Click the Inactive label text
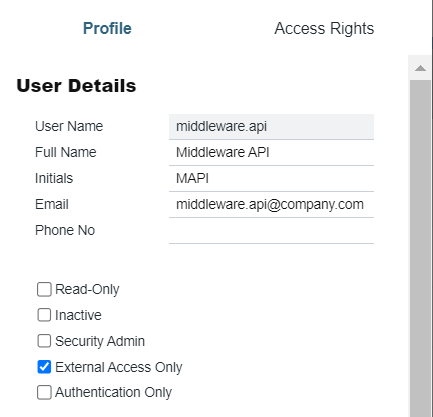 tap(78, 315)
